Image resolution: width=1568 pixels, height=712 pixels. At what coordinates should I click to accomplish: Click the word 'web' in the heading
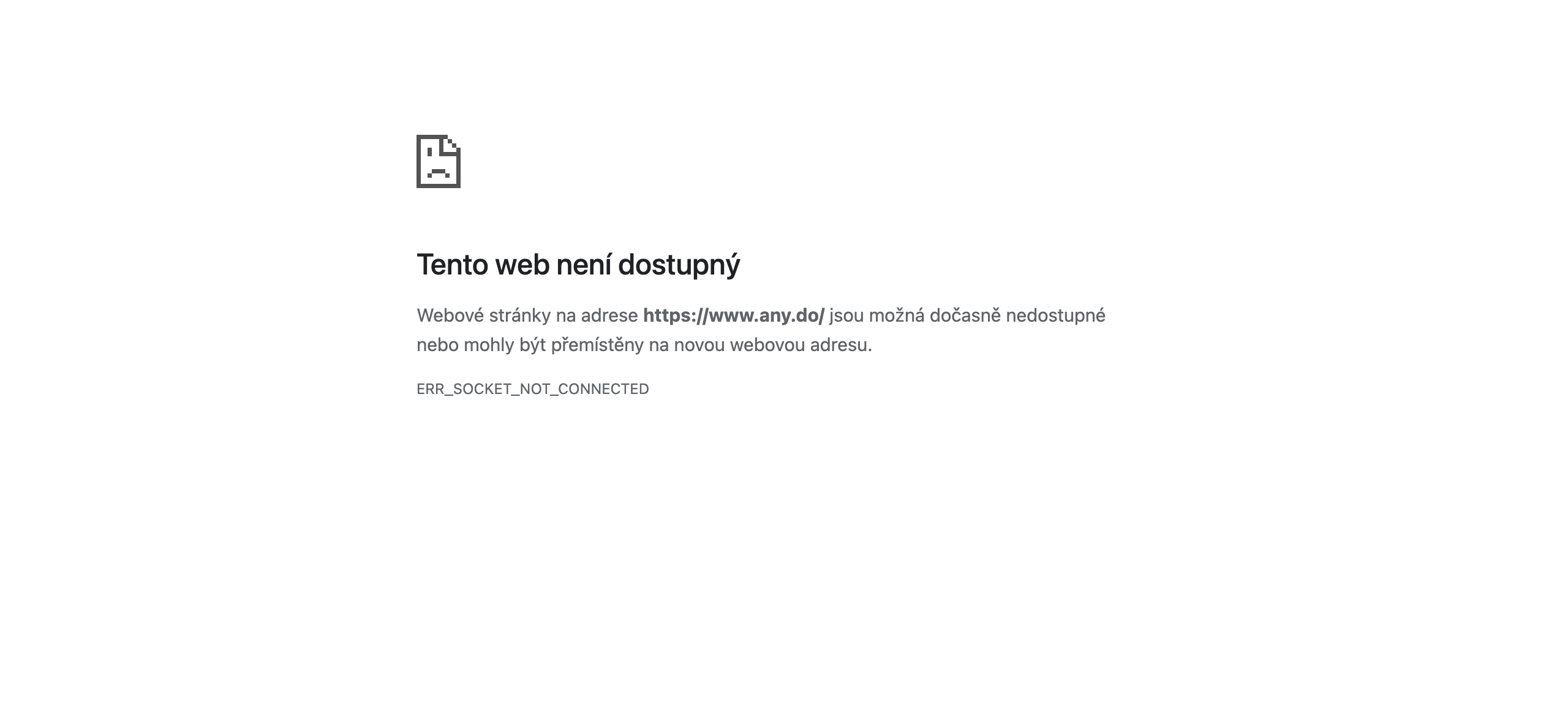(522, 265)
